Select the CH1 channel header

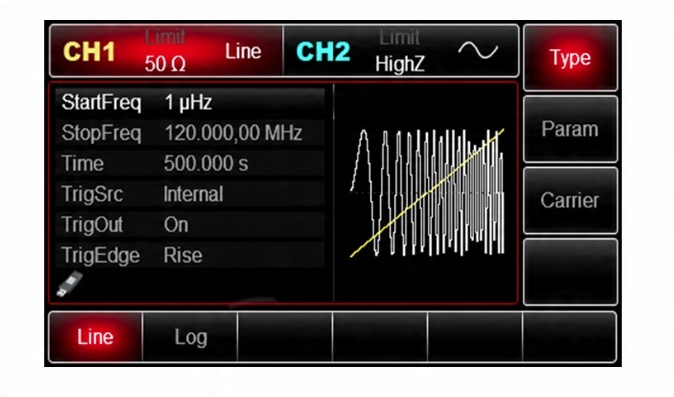166,51
